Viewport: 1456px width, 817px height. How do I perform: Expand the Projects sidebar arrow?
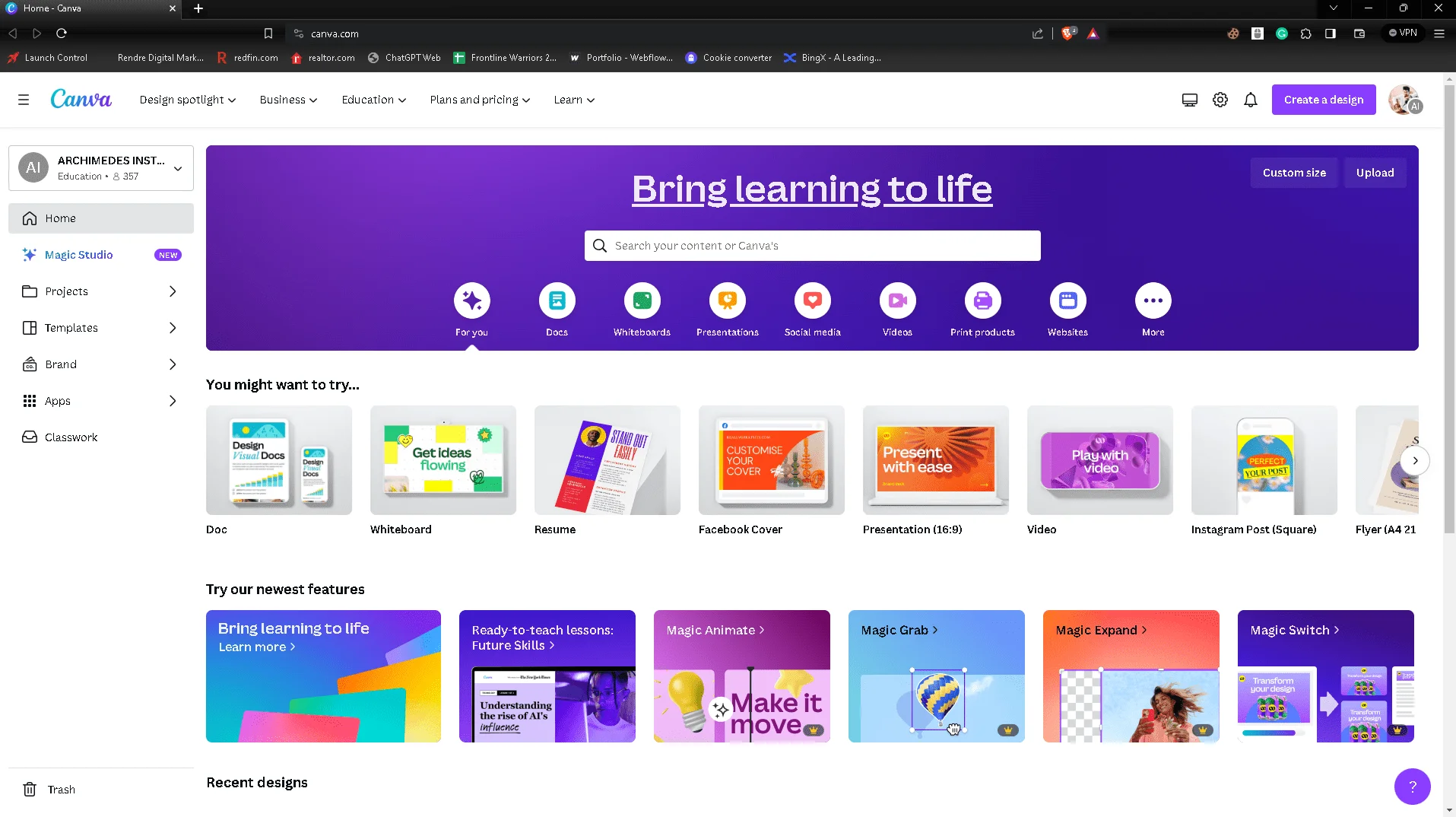pyautogui.click(x=173, y=291)
